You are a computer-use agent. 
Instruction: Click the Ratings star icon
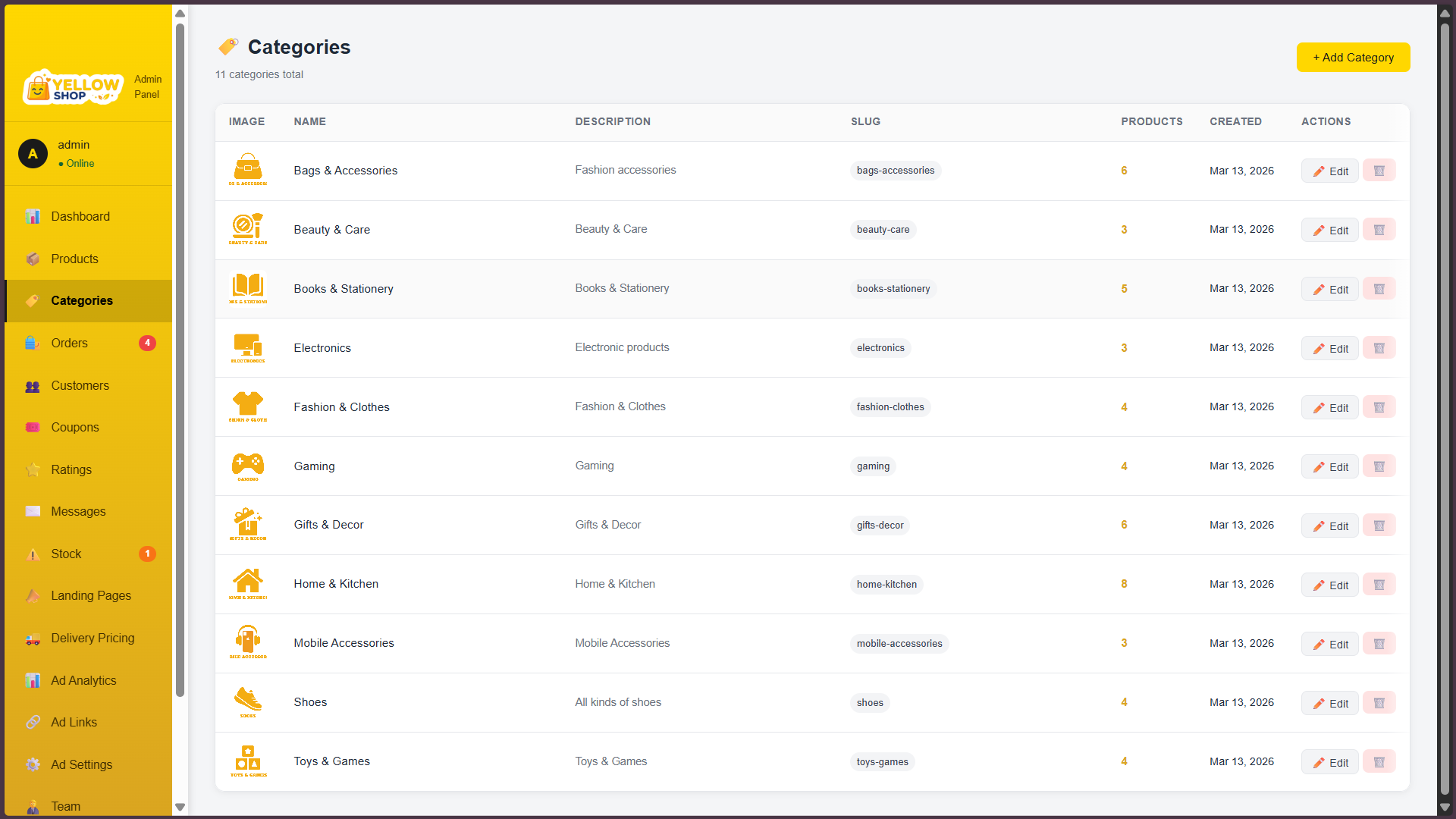pos(33,470)
